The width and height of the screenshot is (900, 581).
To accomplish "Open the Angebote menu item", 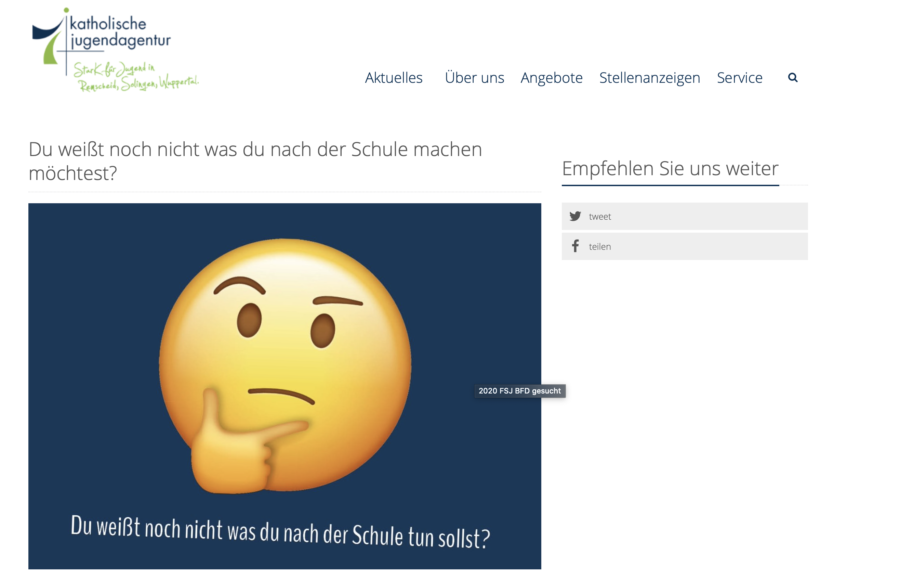I will coord(552,78).
